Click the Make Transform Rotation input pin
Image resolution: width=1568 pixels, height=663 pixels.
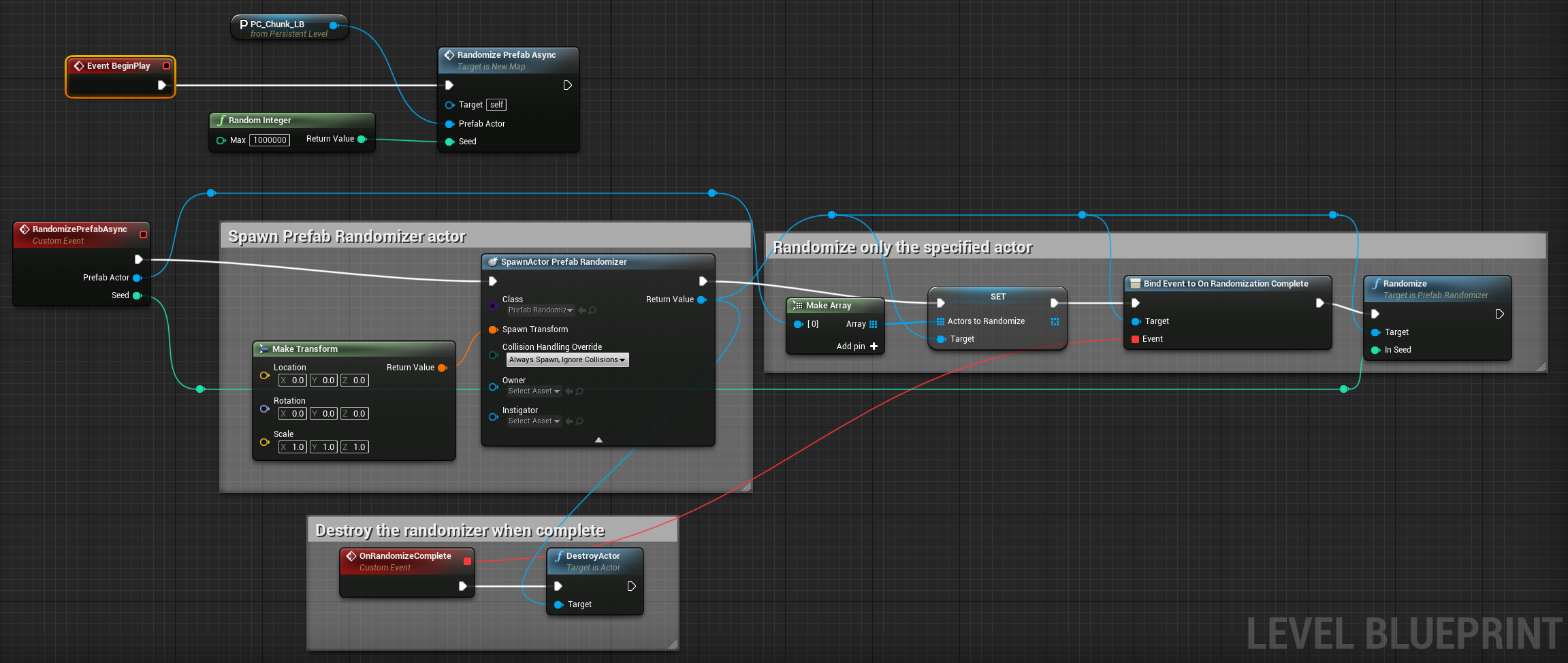265,408
